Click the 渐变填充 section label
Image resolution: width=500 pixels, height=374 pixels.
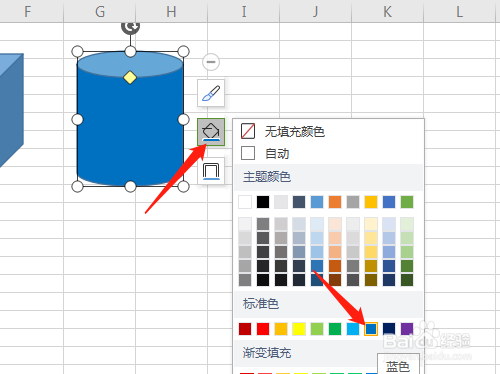[267, 352]
